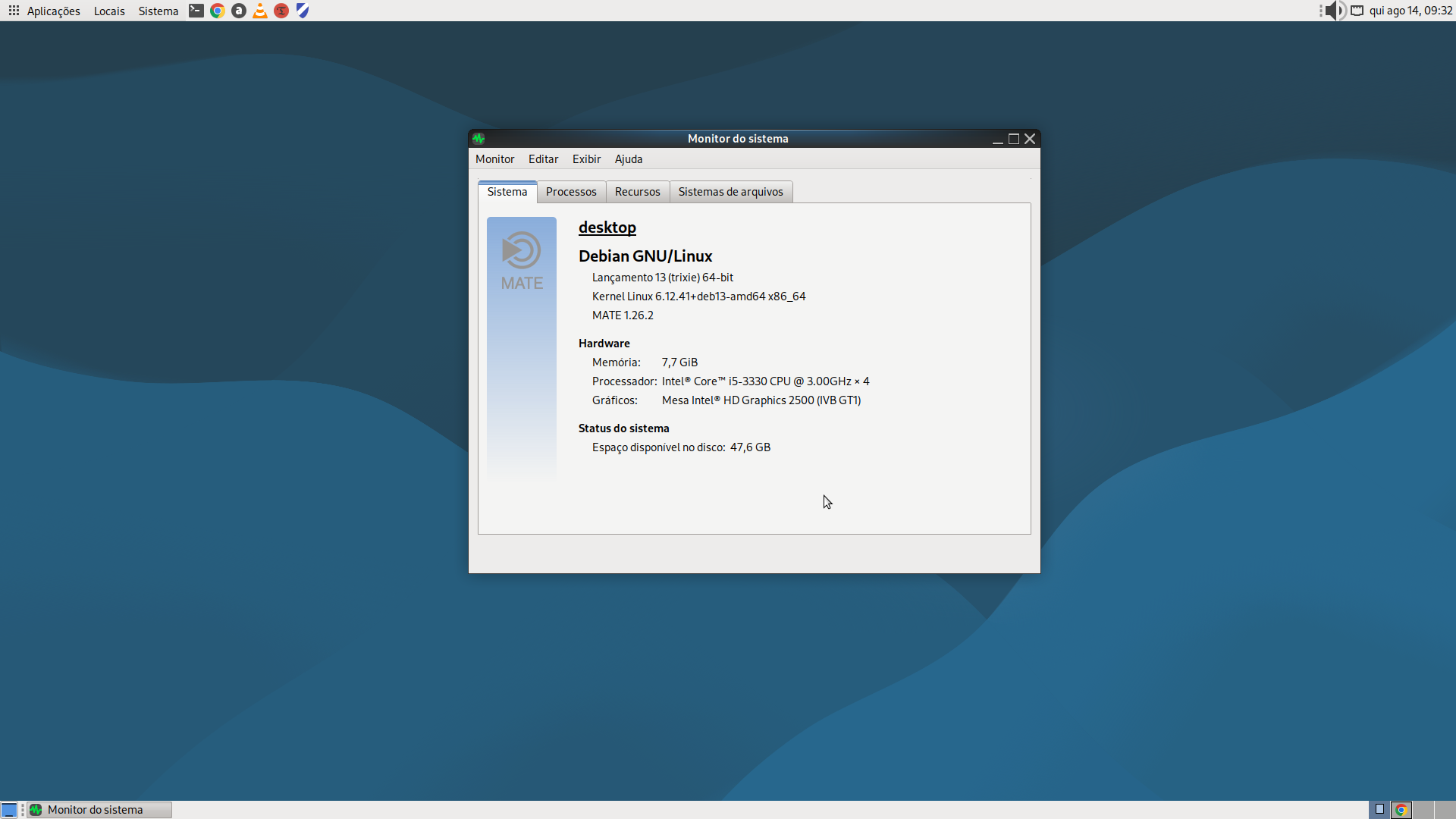Viewport: 1456px width, 819px height.
Task: Maximize the Monitor do sistema window
Action: (1014, 139)
